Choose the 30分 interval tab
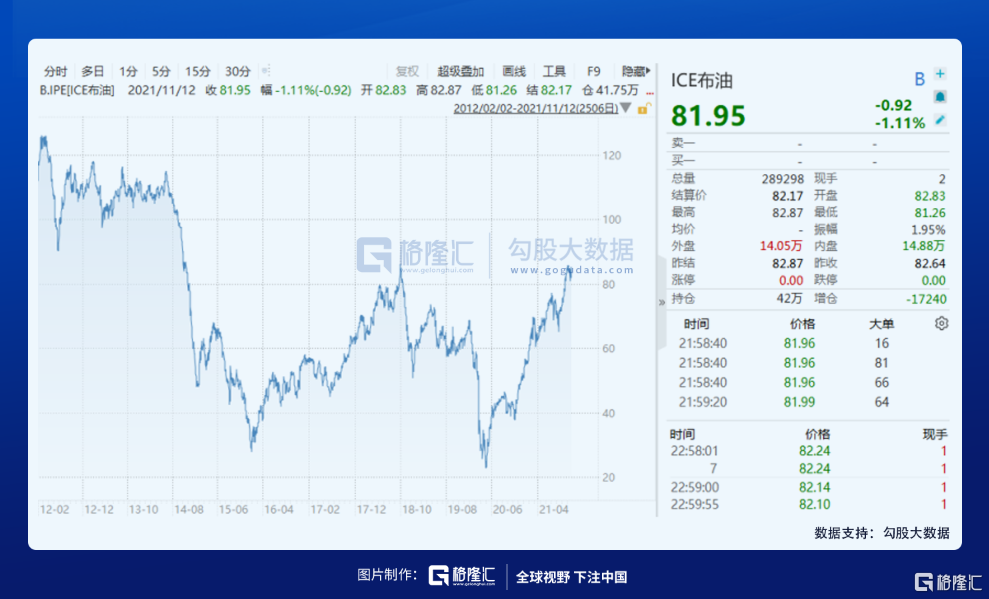This screenshot has height=599, width=989. (x=238, y=71)
